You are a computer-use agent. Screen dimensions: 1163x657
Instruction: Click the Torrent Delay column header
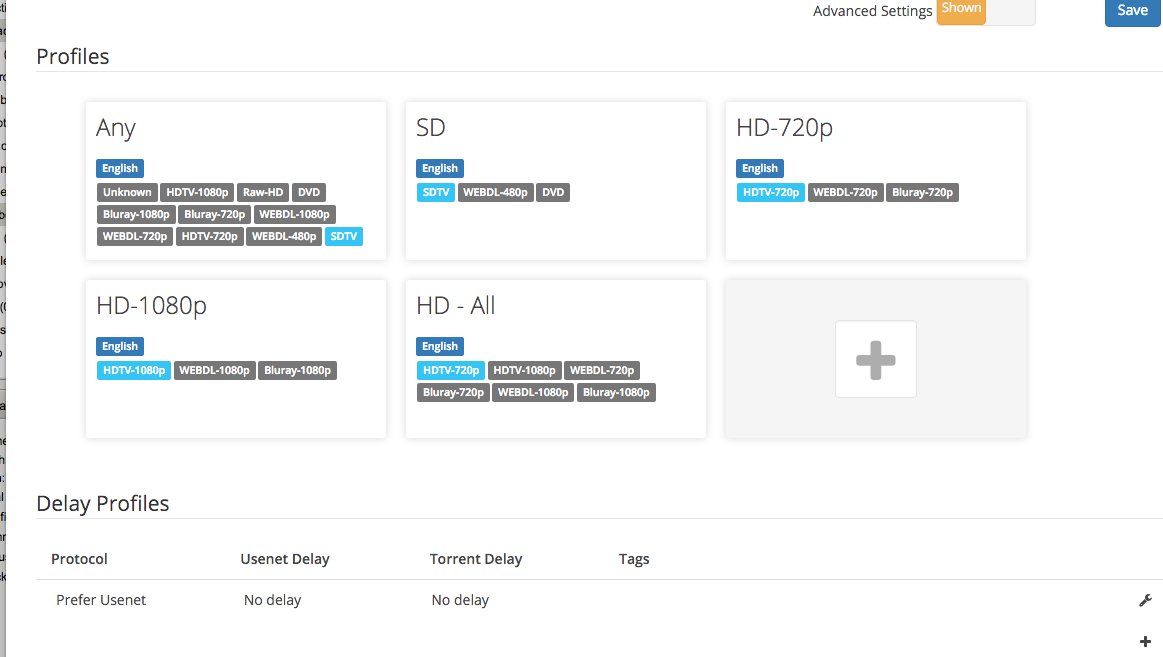pos(476,559)
